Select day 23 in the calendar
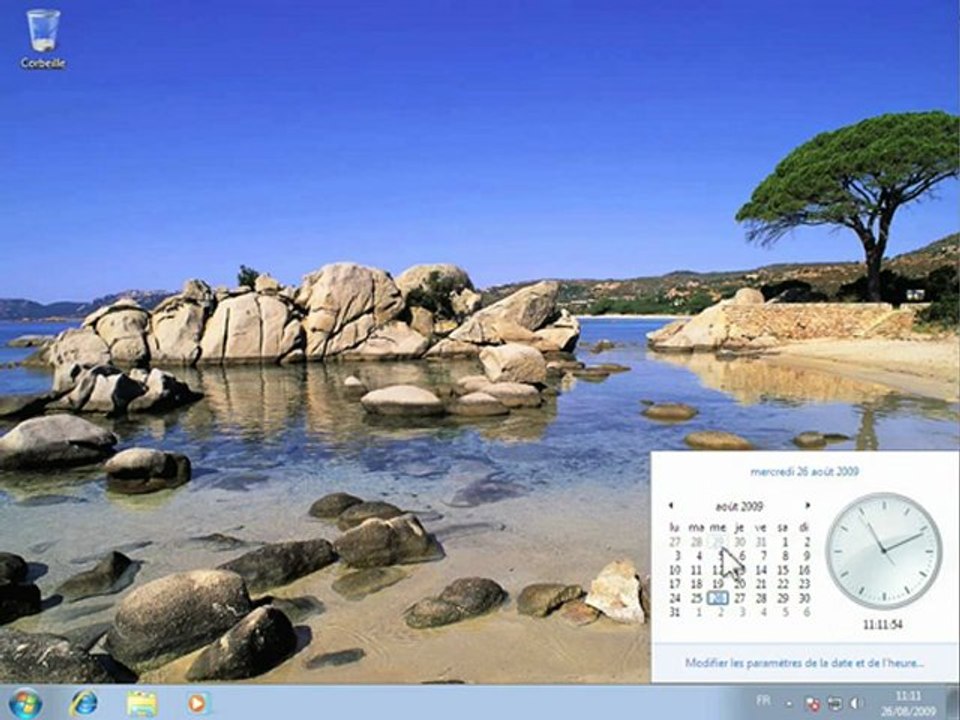 [804, 584]
